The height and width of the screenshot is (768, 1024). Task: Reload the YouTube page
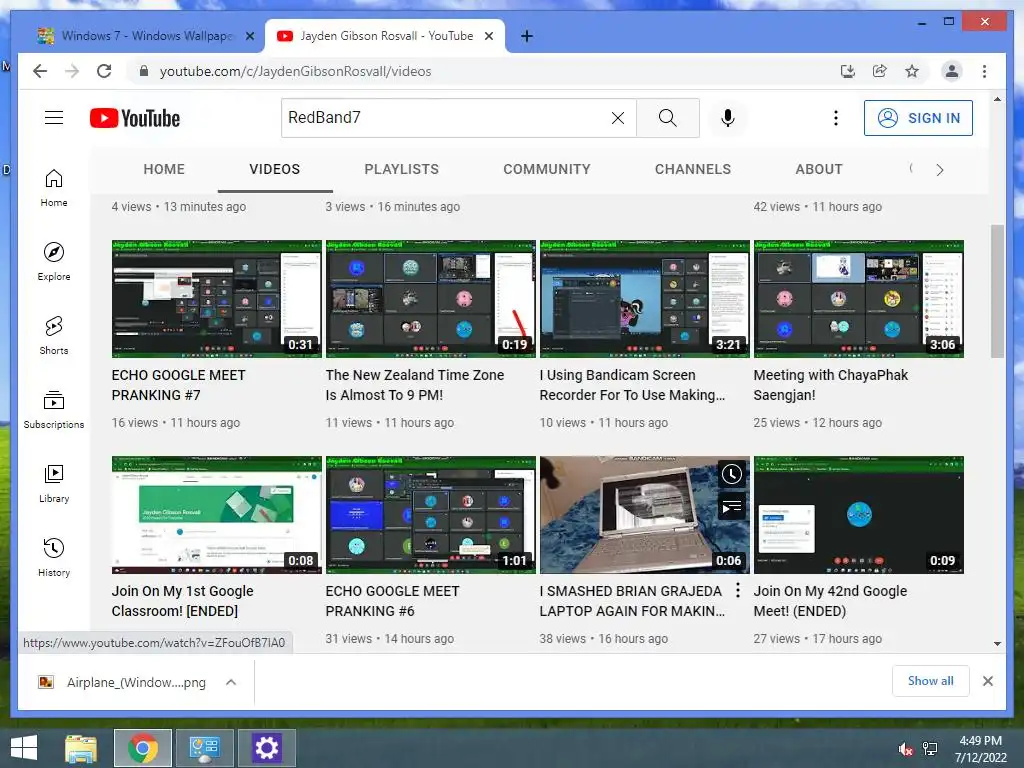click(104, 71)
